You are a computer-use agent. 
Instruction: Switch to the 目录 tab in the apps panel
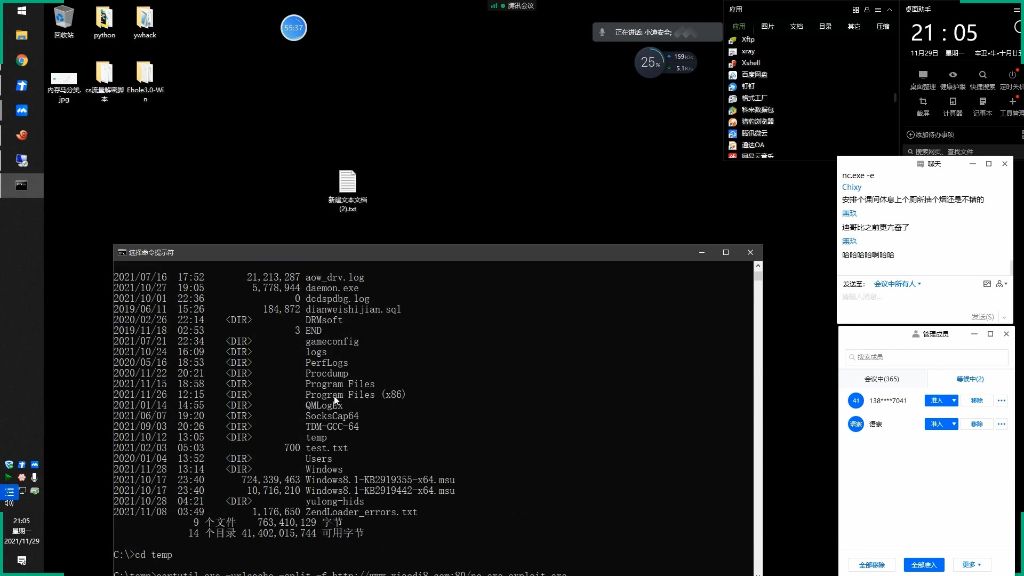click(825, 27)
